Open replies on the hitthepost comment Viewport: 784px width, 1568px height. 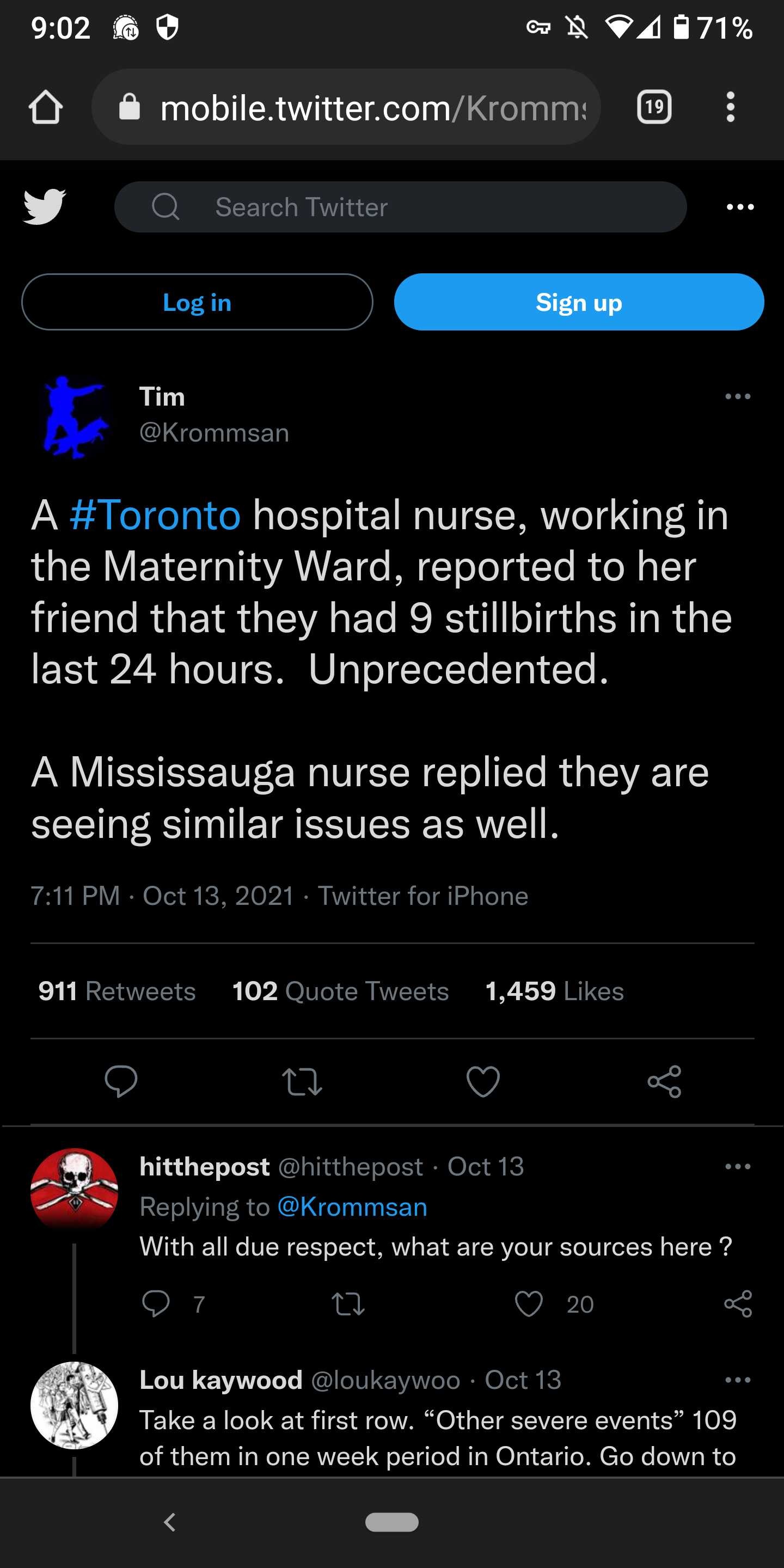[x=156, y=1304]
